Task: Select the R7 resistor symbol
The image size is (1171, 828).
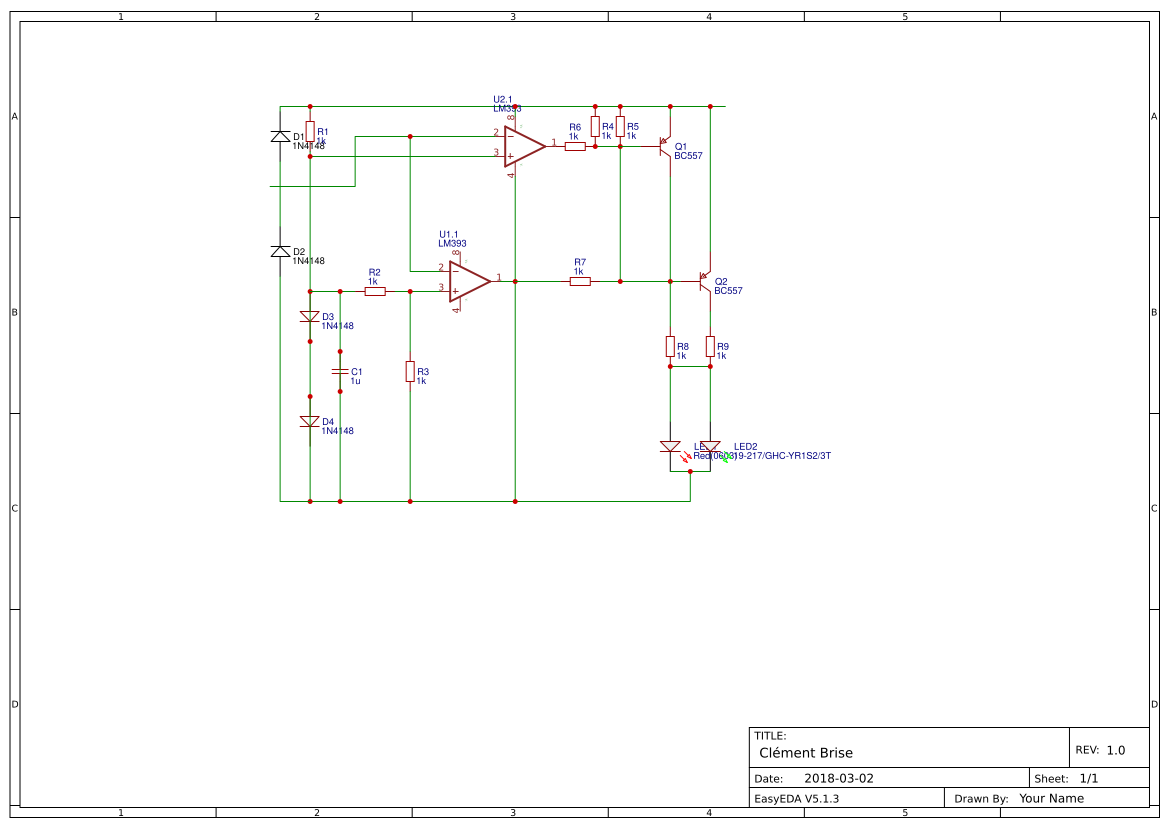Action: 580,282
